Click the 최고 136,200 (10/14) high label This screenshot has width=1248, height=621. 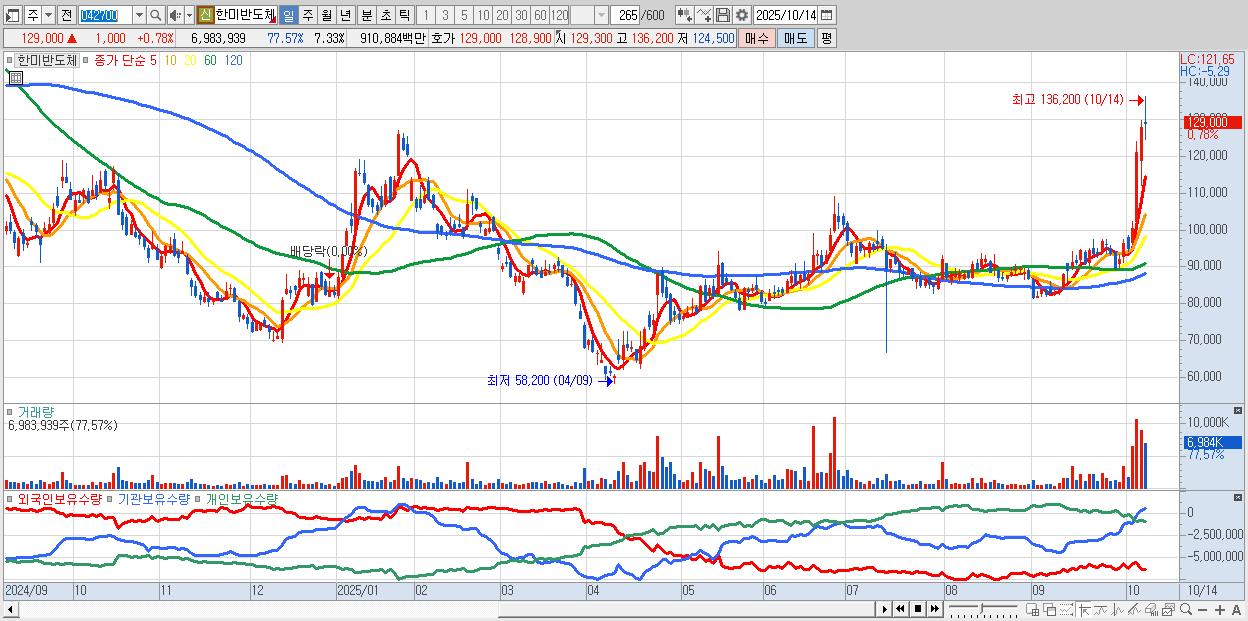coord(1068,100)
